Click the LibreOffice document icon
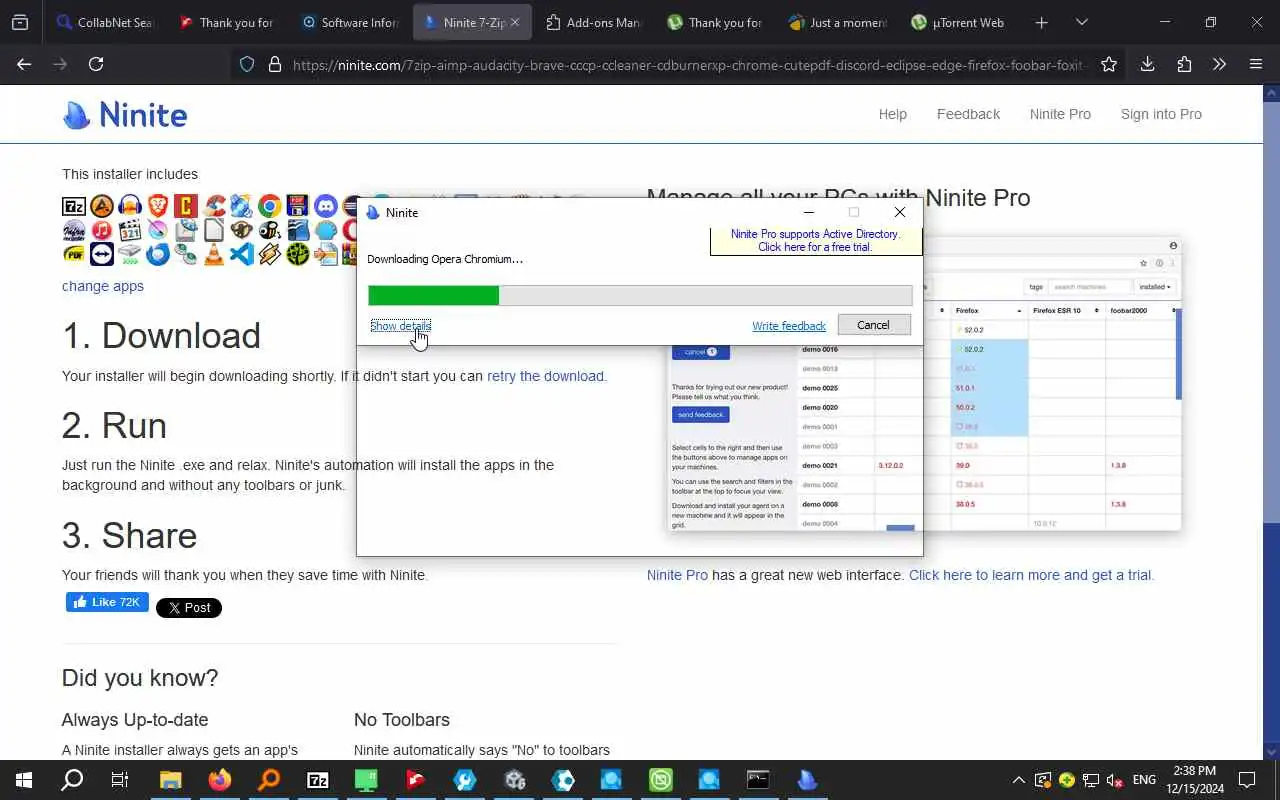 pos(214,231)
